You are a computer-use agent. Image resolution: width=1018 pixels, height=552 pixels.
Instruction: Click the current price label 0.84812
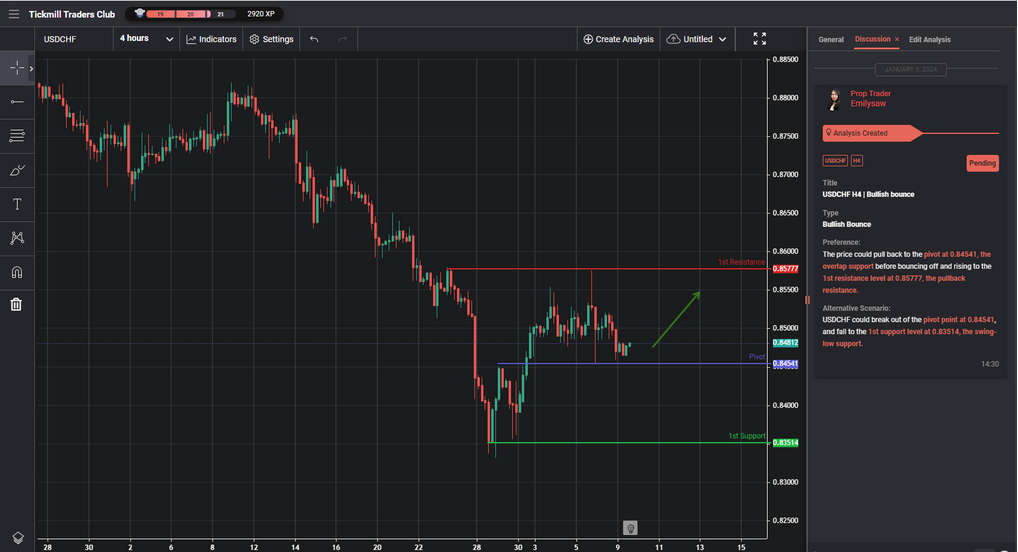pyautogui.click(x=785, y=343)
